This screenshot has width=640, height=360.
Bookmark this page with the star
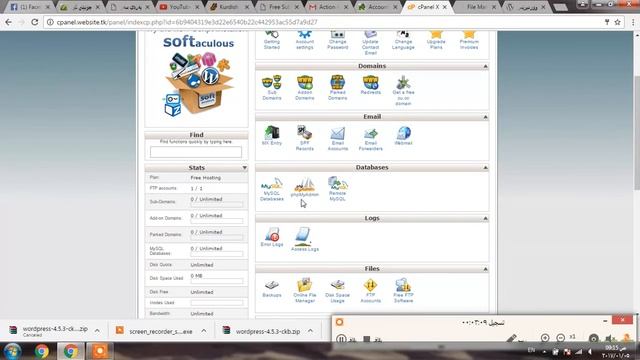tap(618, 22)
